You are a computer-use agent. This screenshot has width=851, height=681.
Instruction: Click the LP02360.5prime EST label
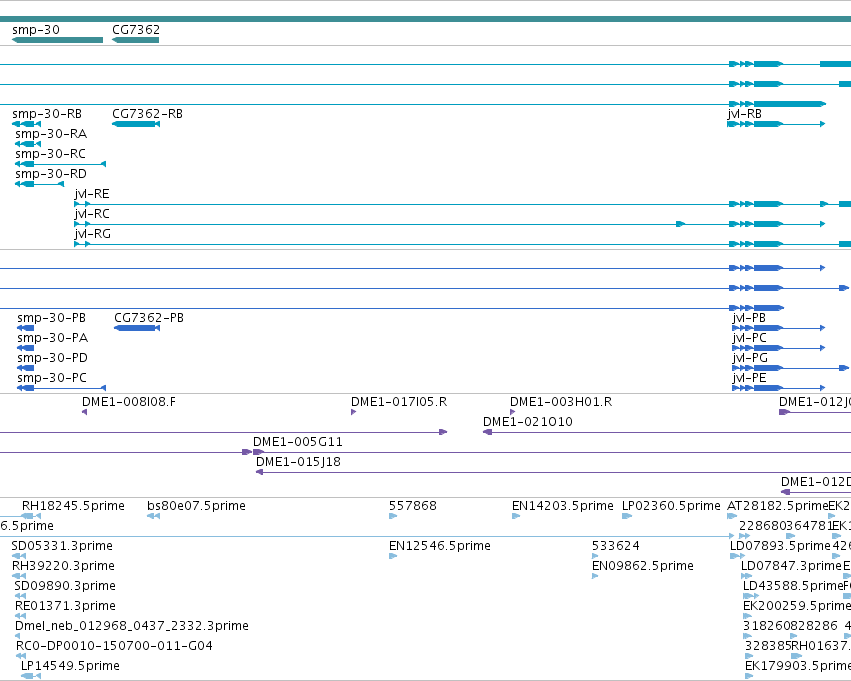[671, 506]
